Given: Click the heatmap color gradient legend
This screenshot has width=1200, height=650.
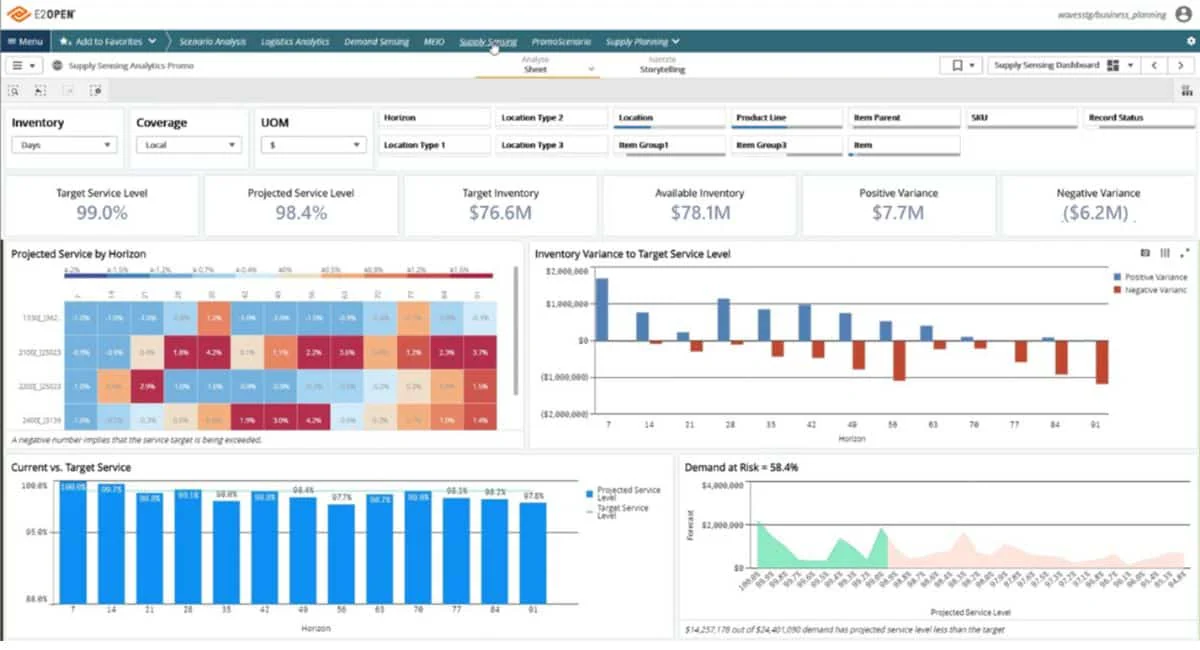Looking at the screenshot, I should [x=280, y=274].
